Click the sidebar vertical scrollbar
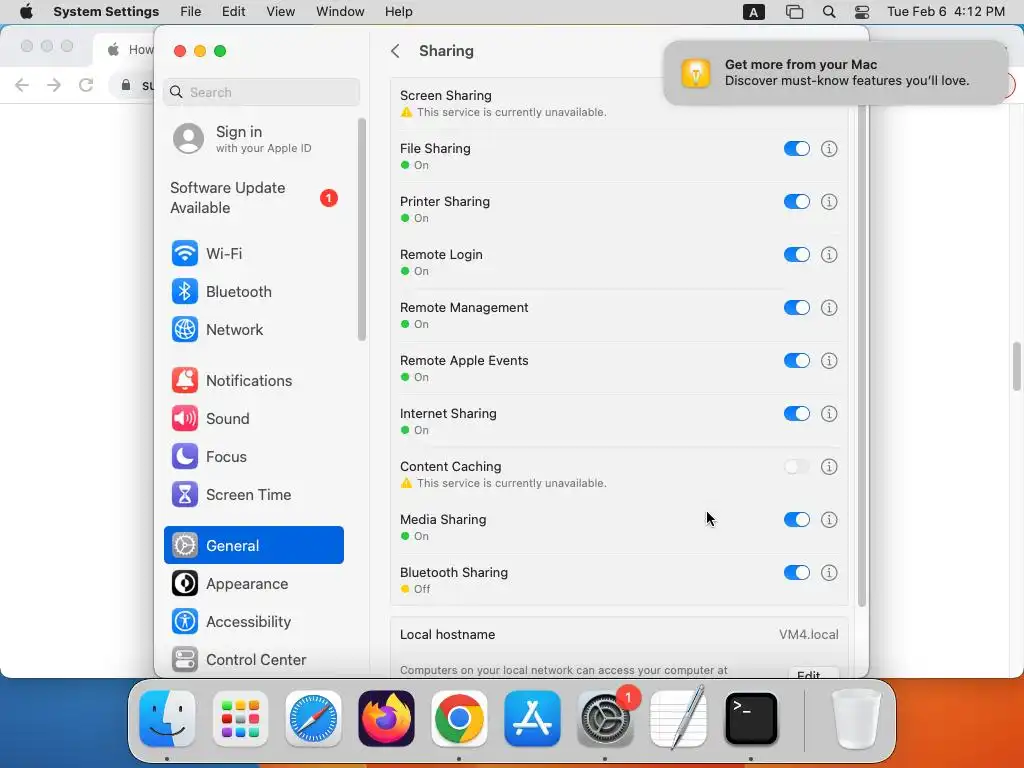 (x=362, y=229)
